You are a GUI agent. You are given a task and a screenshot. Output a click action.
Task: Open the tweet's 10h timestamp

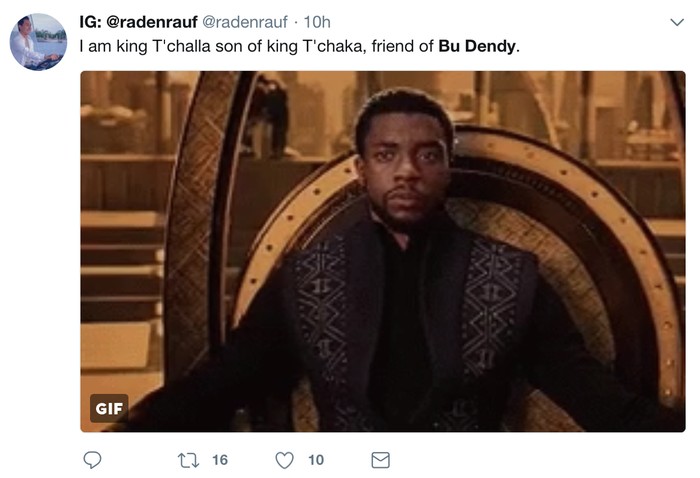(x=317, y=22)
